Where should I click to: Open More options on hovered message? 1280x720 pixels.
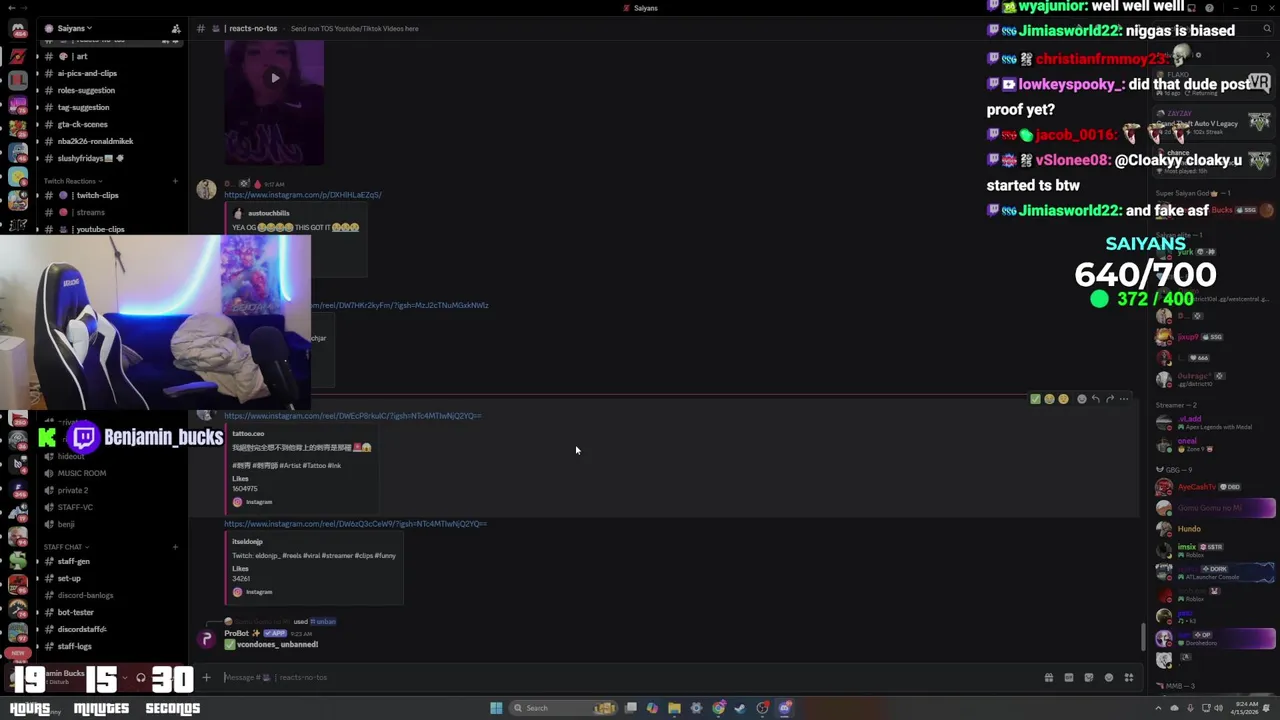(x=1124, y=399)
